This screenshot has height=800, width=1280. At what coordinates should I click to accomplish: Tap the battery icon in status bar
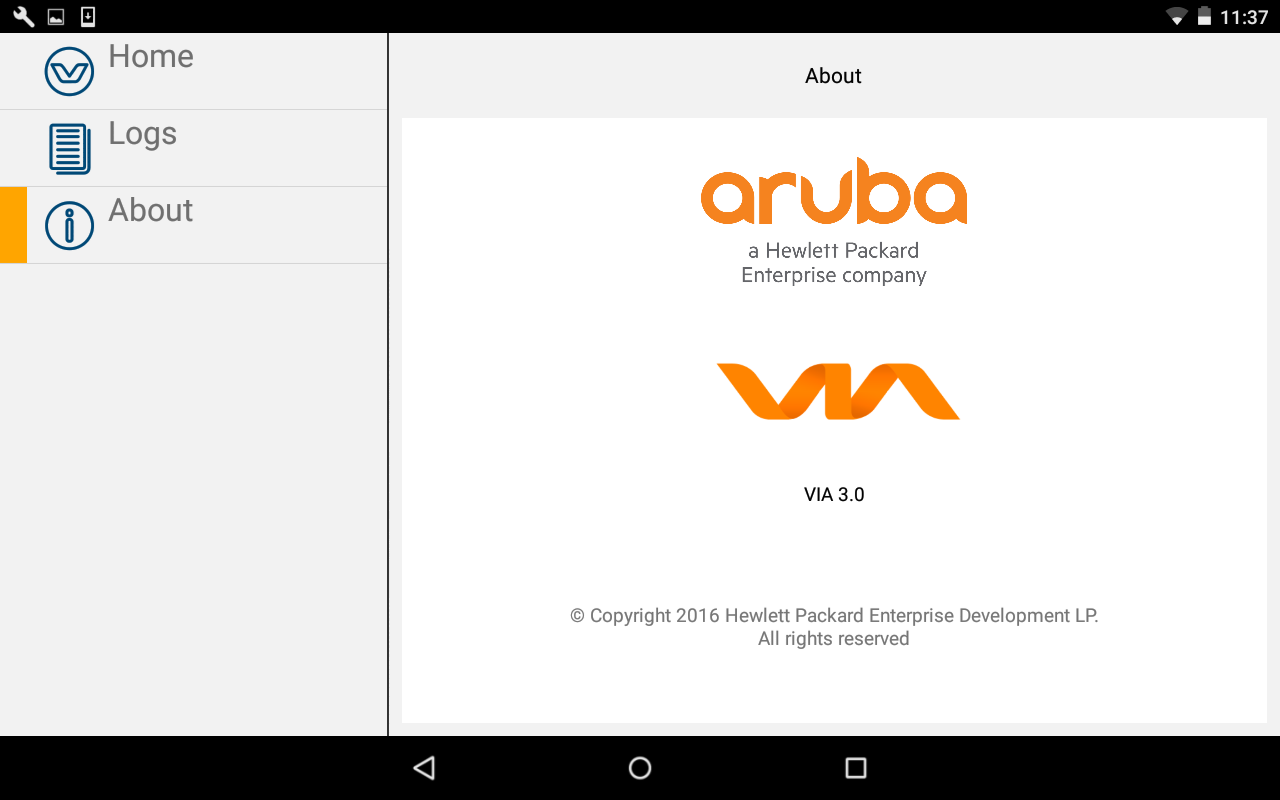coord(1204,16)
